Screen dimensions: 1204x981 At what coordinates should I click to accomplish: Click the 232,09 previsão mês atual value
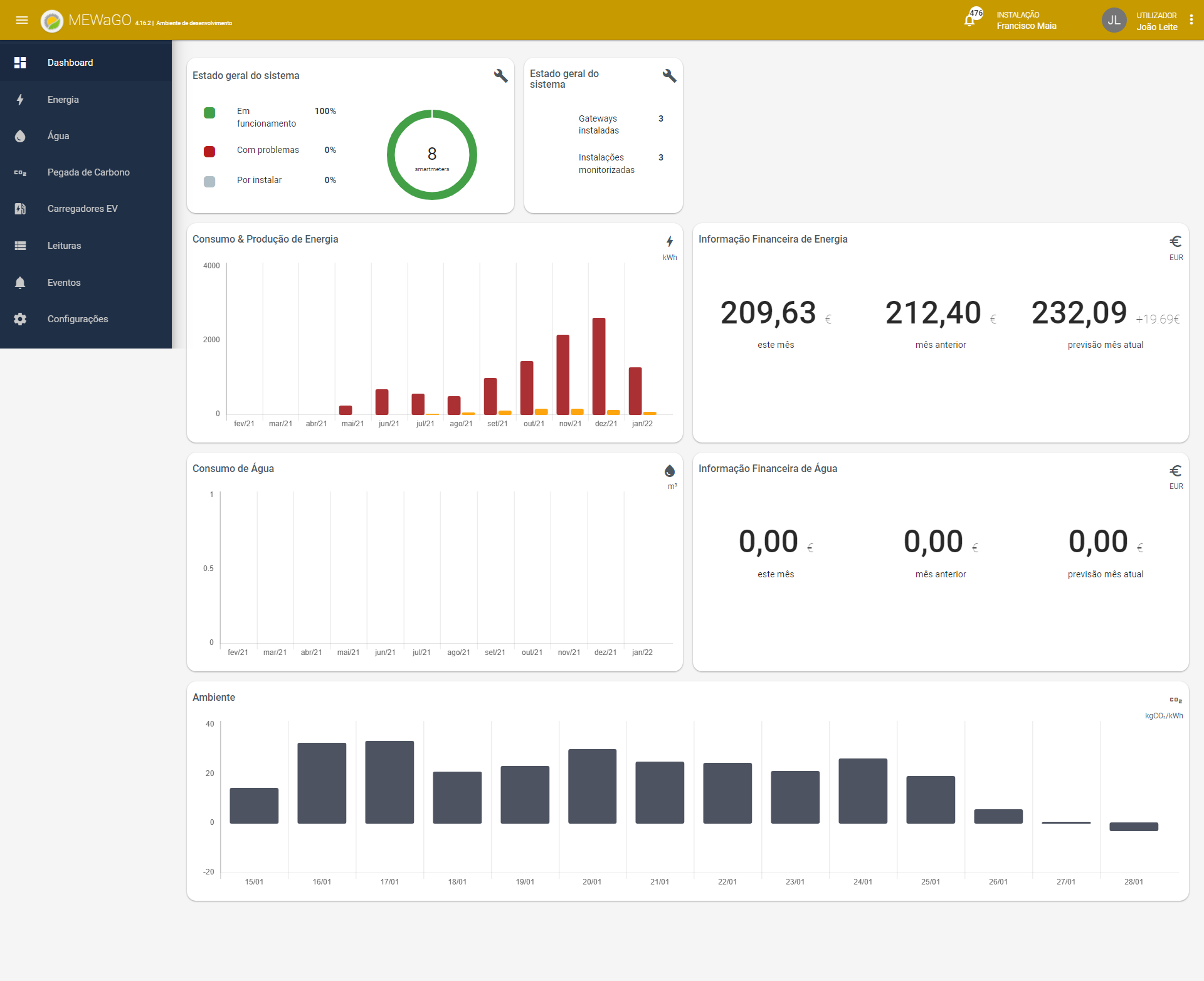pyautogui.click(x=1079, y=312)
